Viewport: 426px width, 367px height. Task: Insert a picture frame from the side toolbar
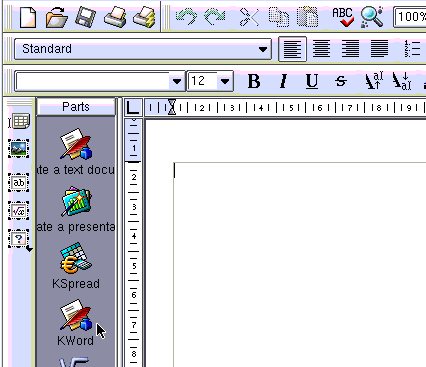(x=19, y=149)
